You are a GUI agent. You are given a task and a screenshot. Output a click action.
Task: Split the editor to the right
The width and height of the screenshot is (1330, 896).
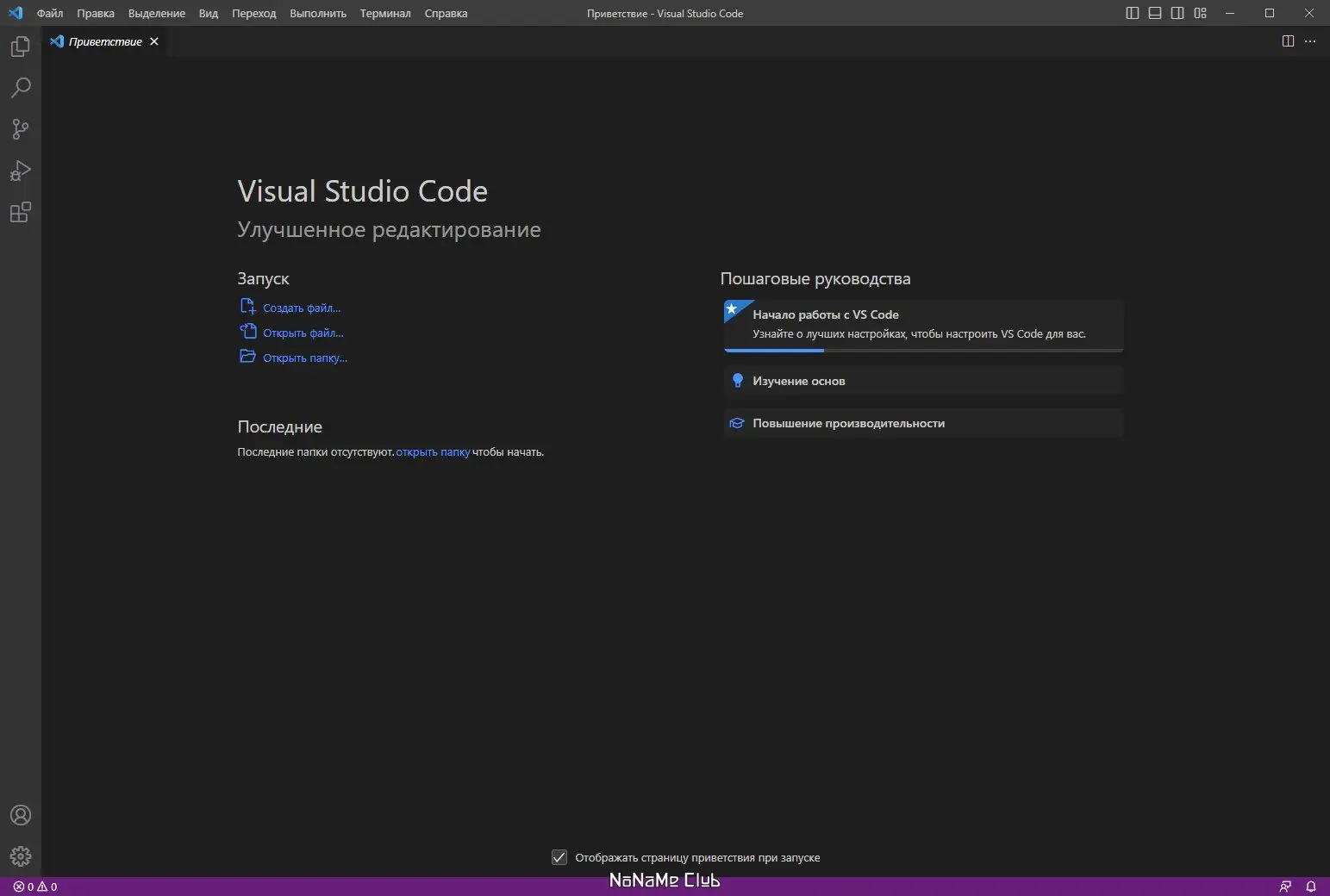(1288, 41)
